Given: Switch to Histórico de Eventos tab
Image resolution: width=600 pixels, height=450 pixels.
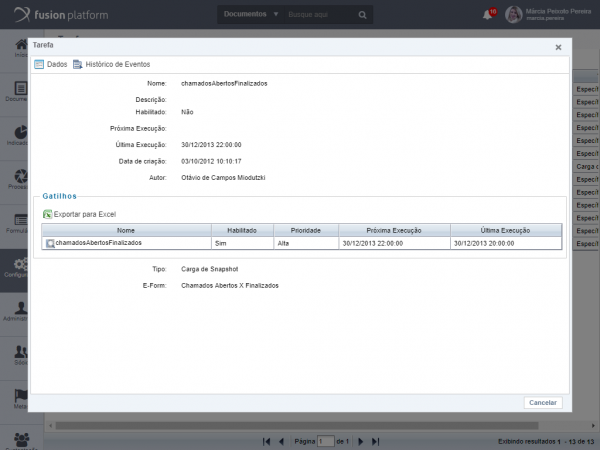Looking at the screenshot, I should coord(111,64).
